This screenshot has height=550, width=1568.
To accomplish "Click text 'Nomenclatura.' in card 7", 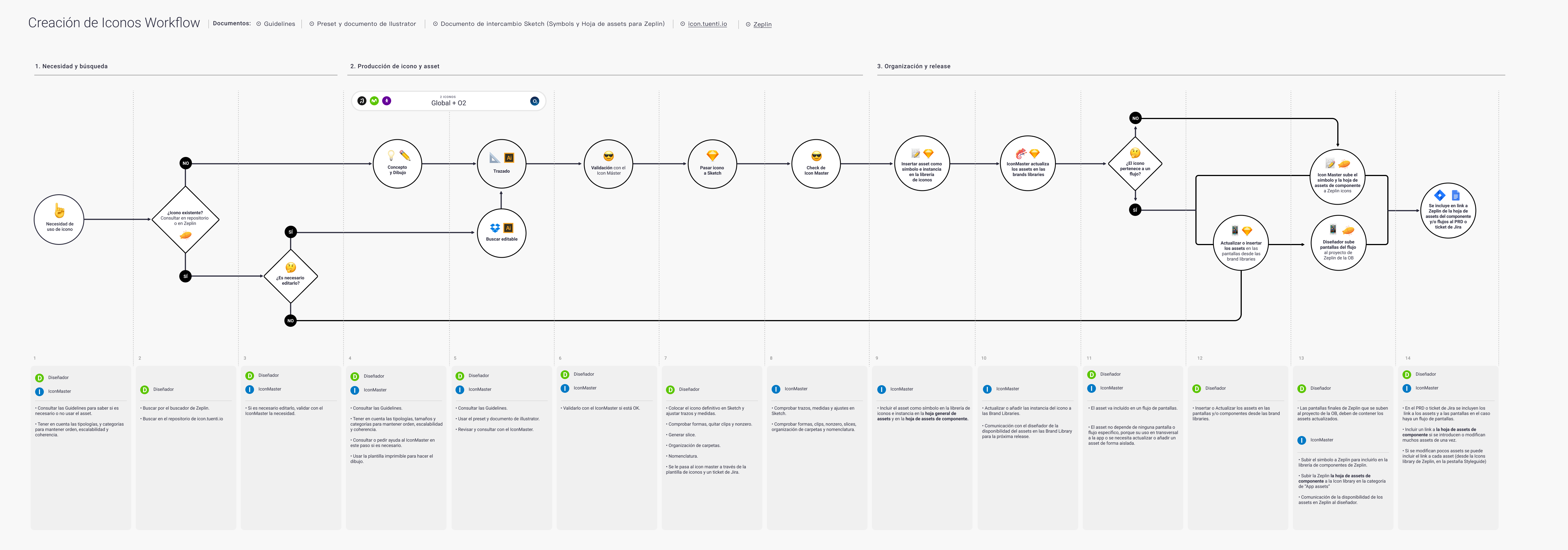I will (683, 456).
